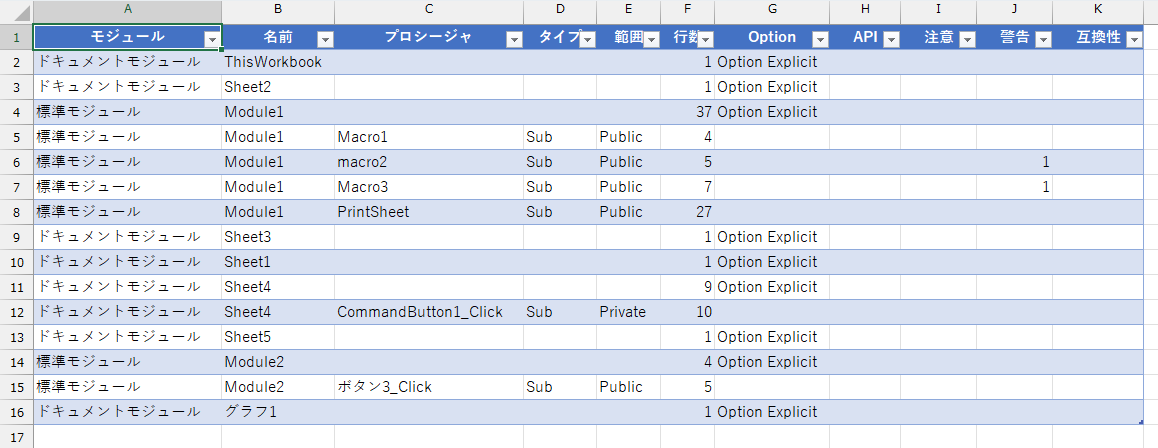This screenshot has width=1158, height=448.
Task: Open the 注意 filter dropdown
Action: coord(966,39)
